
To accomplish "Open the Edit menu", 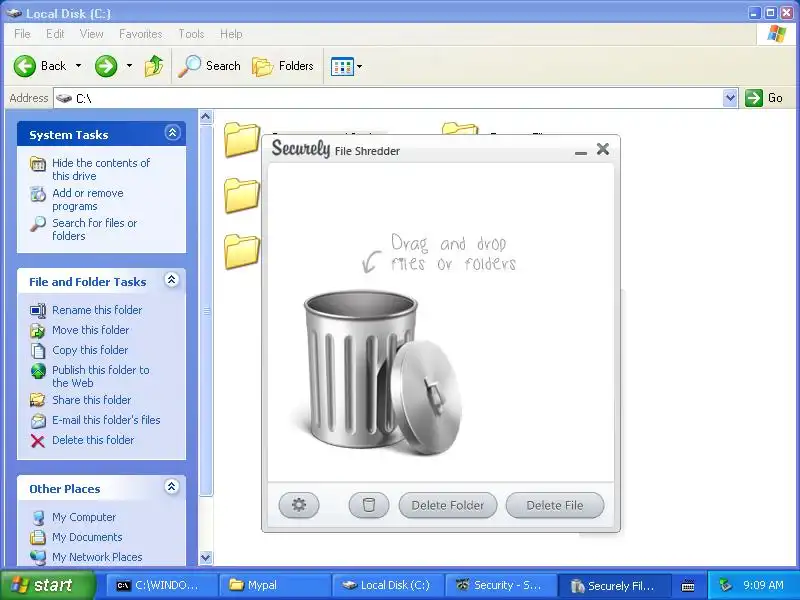I will coord(55,34).
